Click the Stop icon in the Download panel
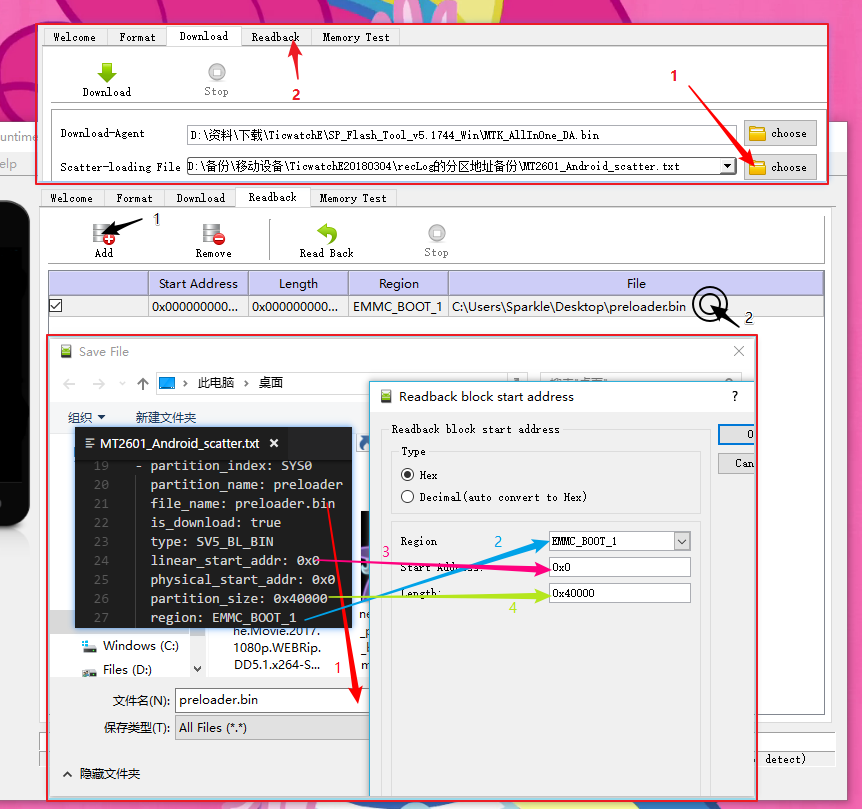Viewport: 862px width, 809px height. click(x=217, y=72)
